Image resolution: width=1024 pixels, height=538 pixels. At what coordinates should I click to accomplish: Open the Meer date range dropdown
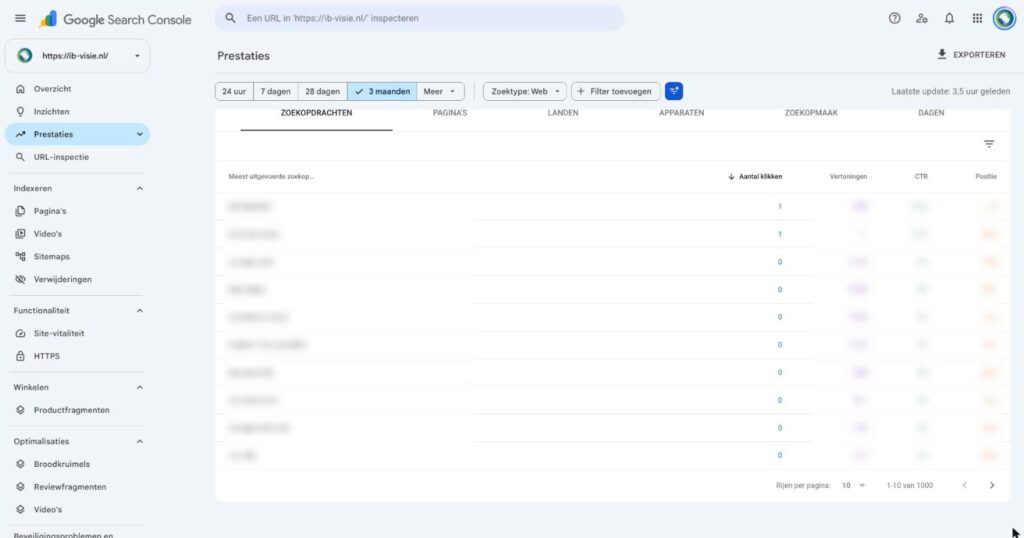[x=440, y=91]
